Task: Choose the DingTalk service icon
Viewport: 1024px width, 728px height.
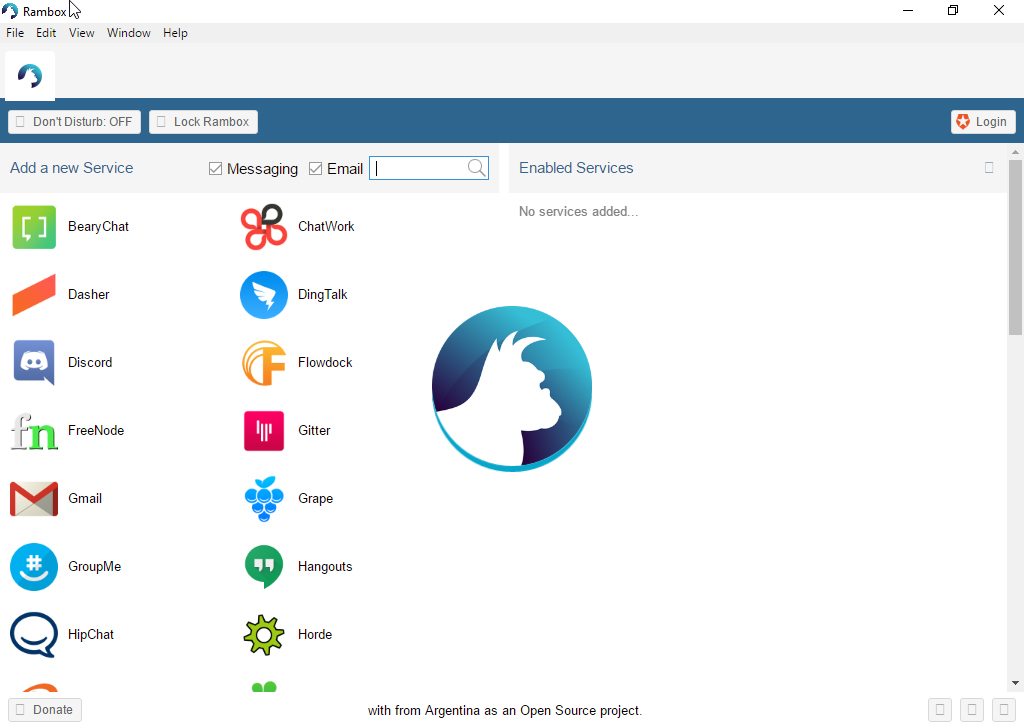Action: pyautogui.click(x=264, y=295)
